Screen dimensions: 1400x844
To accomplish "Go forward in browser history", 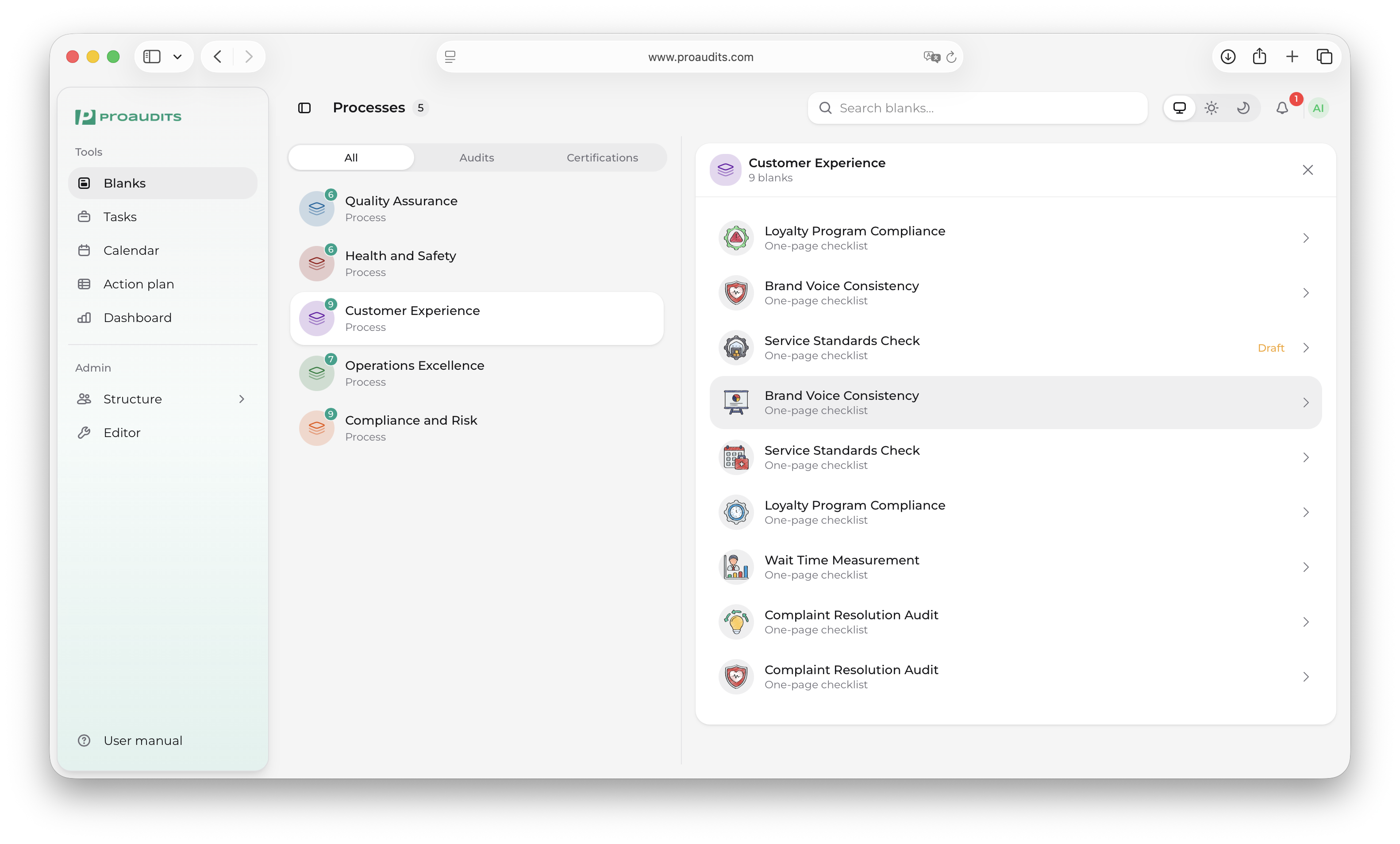I will point(249,57).
